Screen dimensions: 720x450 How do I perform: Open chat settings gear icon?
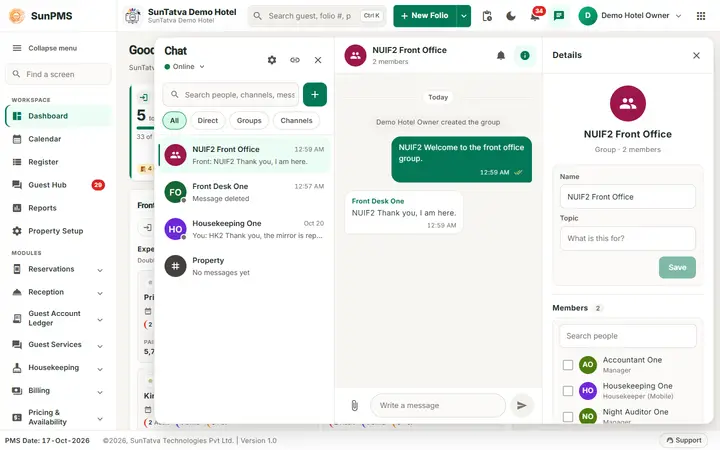tap(272, 60)
